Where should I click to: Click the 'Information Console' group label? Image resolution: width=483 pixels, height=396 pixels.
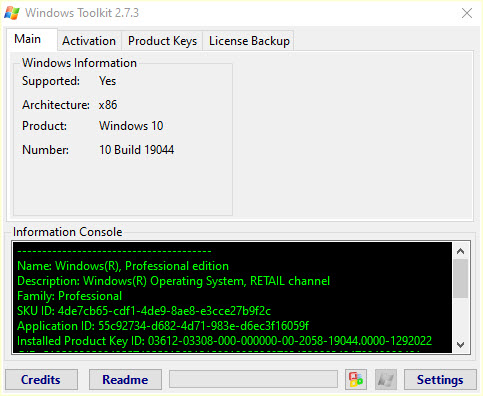[68, 232]
